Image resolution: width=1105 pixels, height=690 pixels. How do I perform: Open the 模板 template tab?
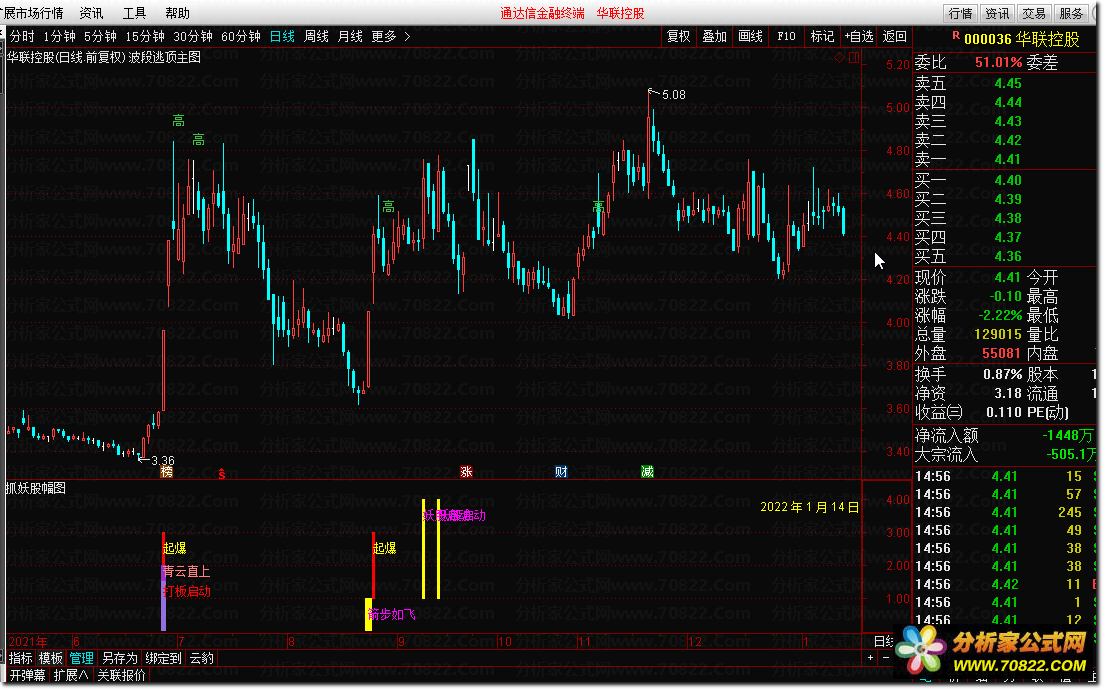click(x=51, y=658)
